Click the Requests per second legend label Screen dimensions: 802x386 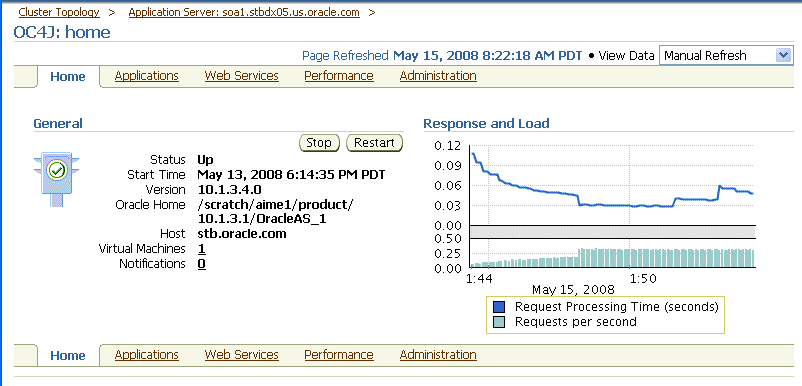point(575,322)
